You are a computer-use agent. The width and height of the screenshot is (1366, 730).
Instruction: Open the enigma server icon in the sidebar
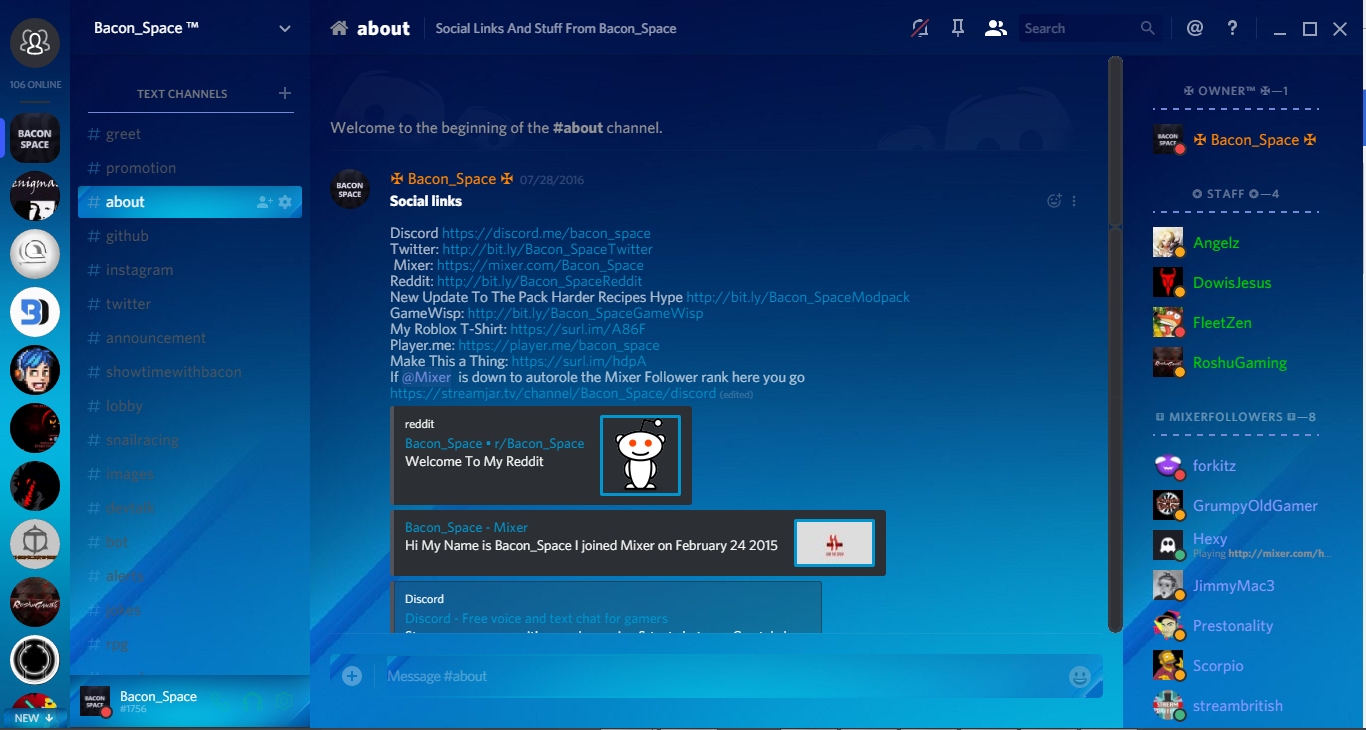[35, 196]
